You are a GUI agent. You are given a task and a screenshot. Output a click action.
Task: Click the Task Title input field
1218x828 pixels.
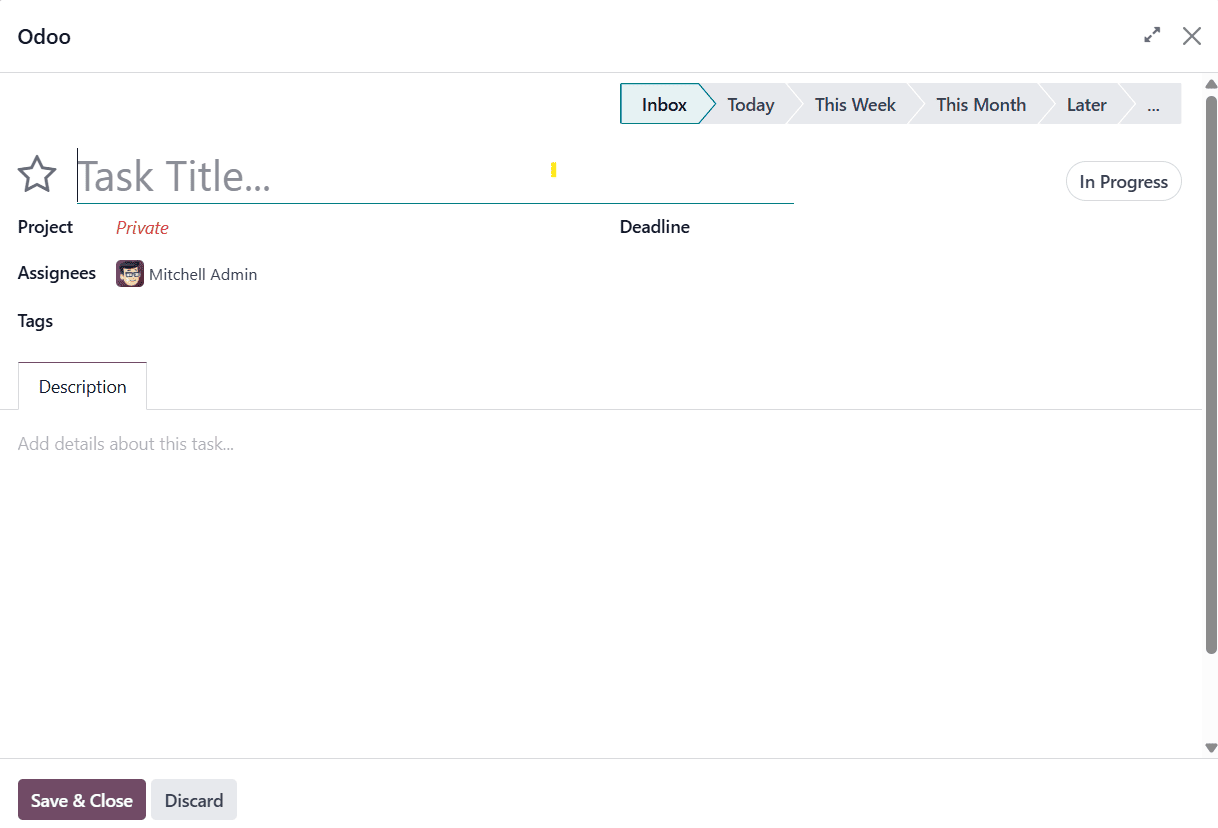tap(435, 176)
